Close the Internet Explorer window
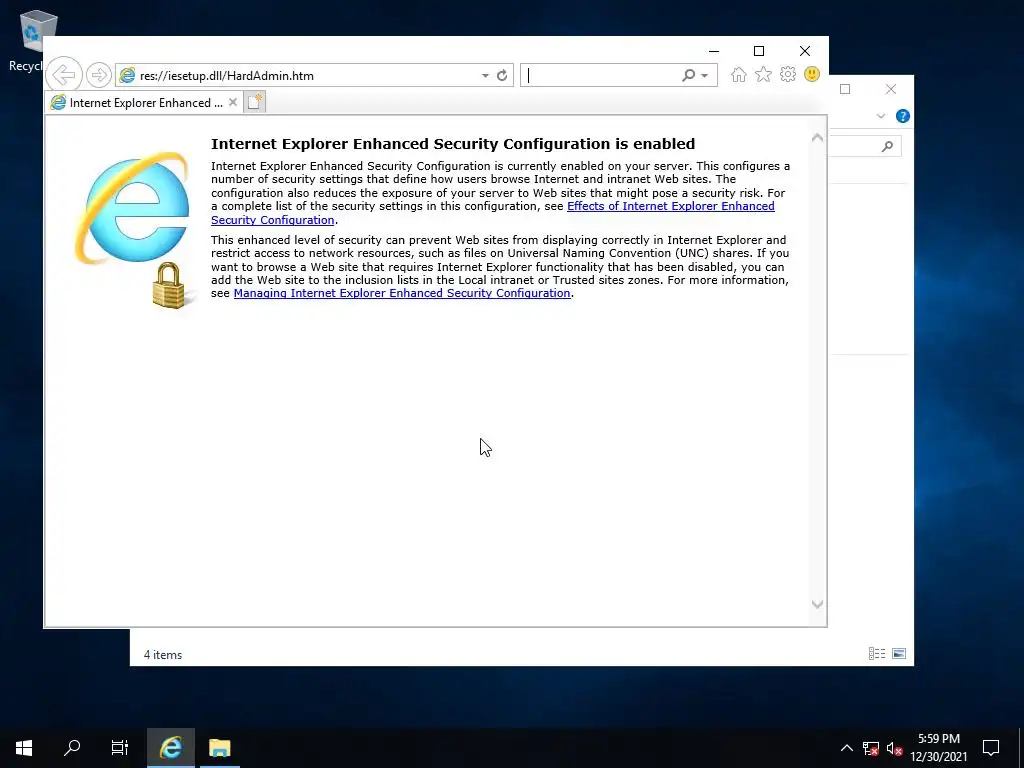This screenshot has width=1024, height=768. (x=805, y=51)
